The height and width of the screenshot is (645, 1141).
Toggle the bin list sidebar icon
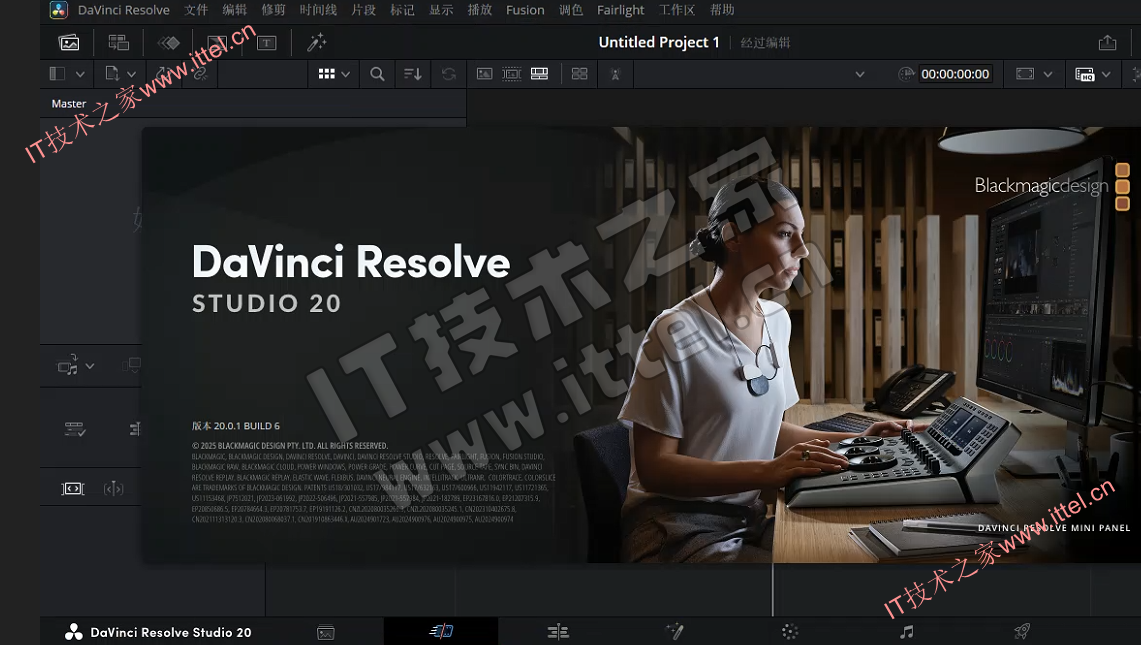(57, 74)
